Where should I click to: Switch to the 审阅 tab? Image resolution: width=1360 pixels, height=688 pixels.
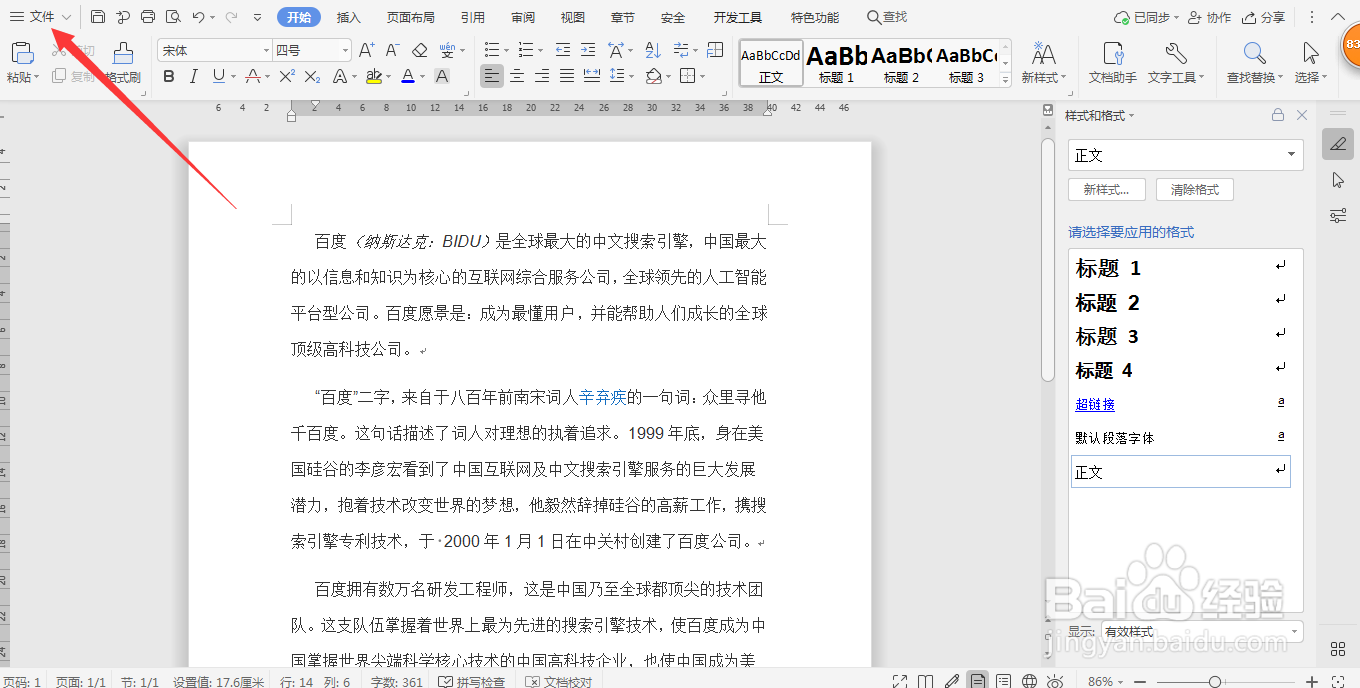point(523,17)
